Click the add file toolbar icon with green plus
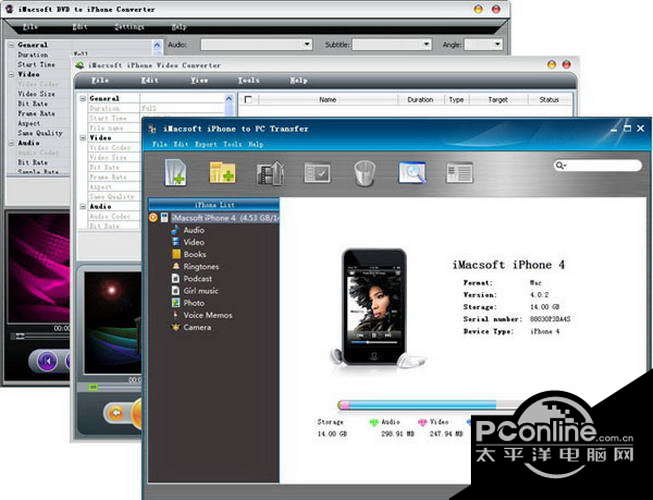This screenshot has height=500, width=653. 176,172
